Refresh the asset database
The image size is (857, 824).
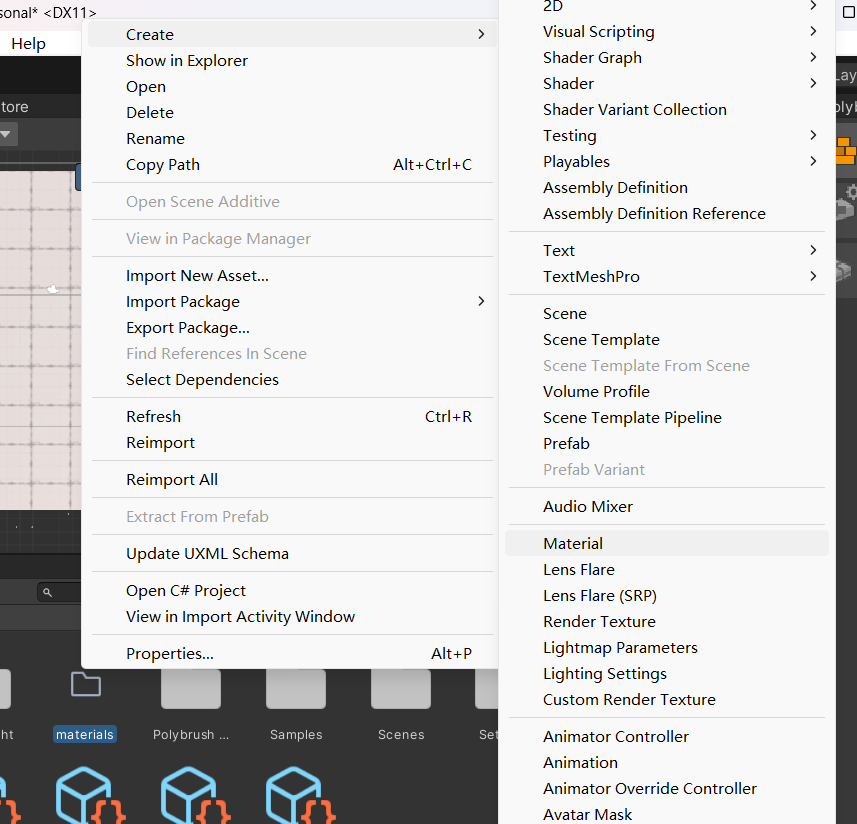pyautogui.click(x=292, y=416)
